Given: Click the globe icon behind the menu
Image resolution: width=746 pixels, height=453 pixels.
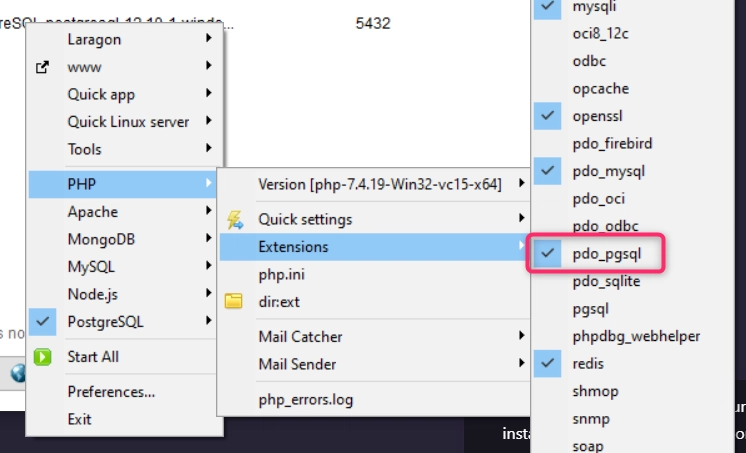Looking at the screenshot, I should 18,374.
